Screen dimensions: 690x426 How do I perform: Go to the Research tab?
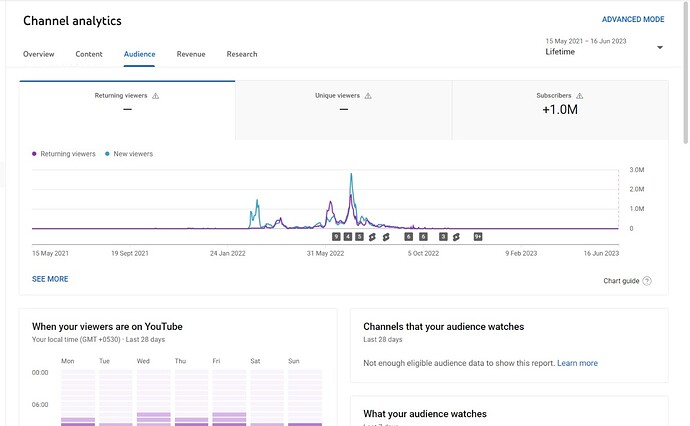pos(242,54)
